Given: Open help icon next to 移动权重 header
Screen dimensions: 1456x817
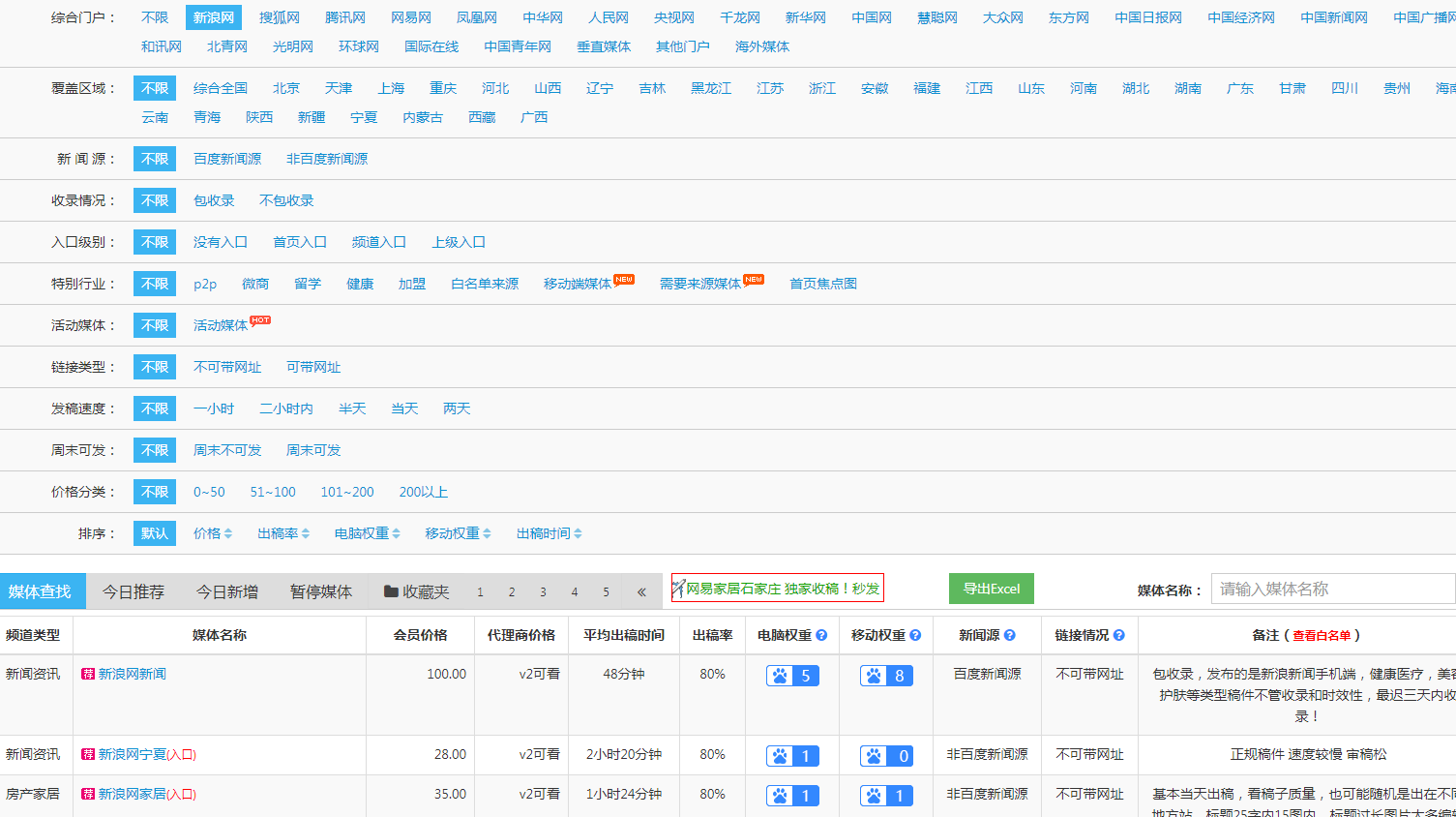Looking at the screenshot, I should click(x=915, y=635).
